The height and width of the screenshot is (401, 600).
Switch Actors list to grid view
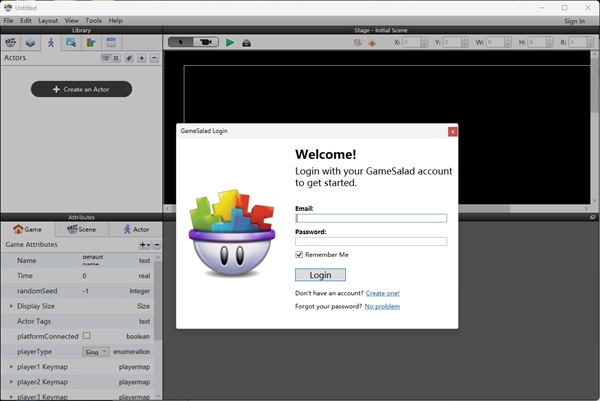pyautogui.click(x=116, y=59)
